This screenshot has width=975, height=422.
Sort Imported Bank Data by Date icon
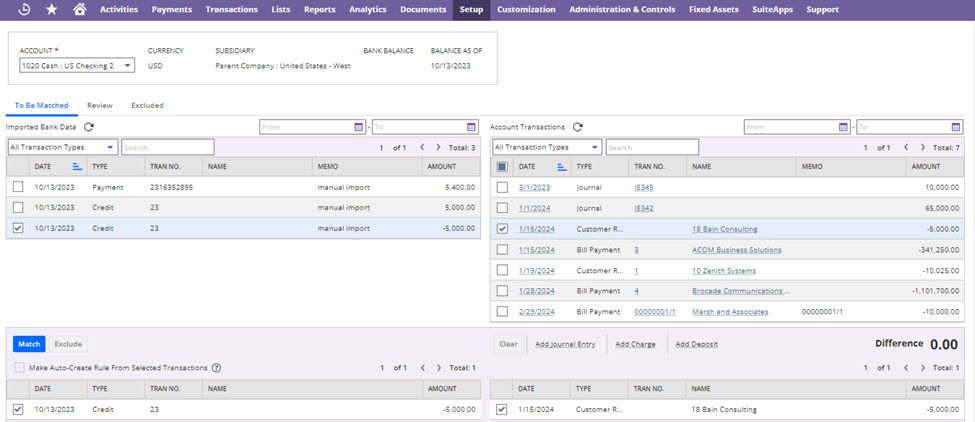tap(77, 167)
